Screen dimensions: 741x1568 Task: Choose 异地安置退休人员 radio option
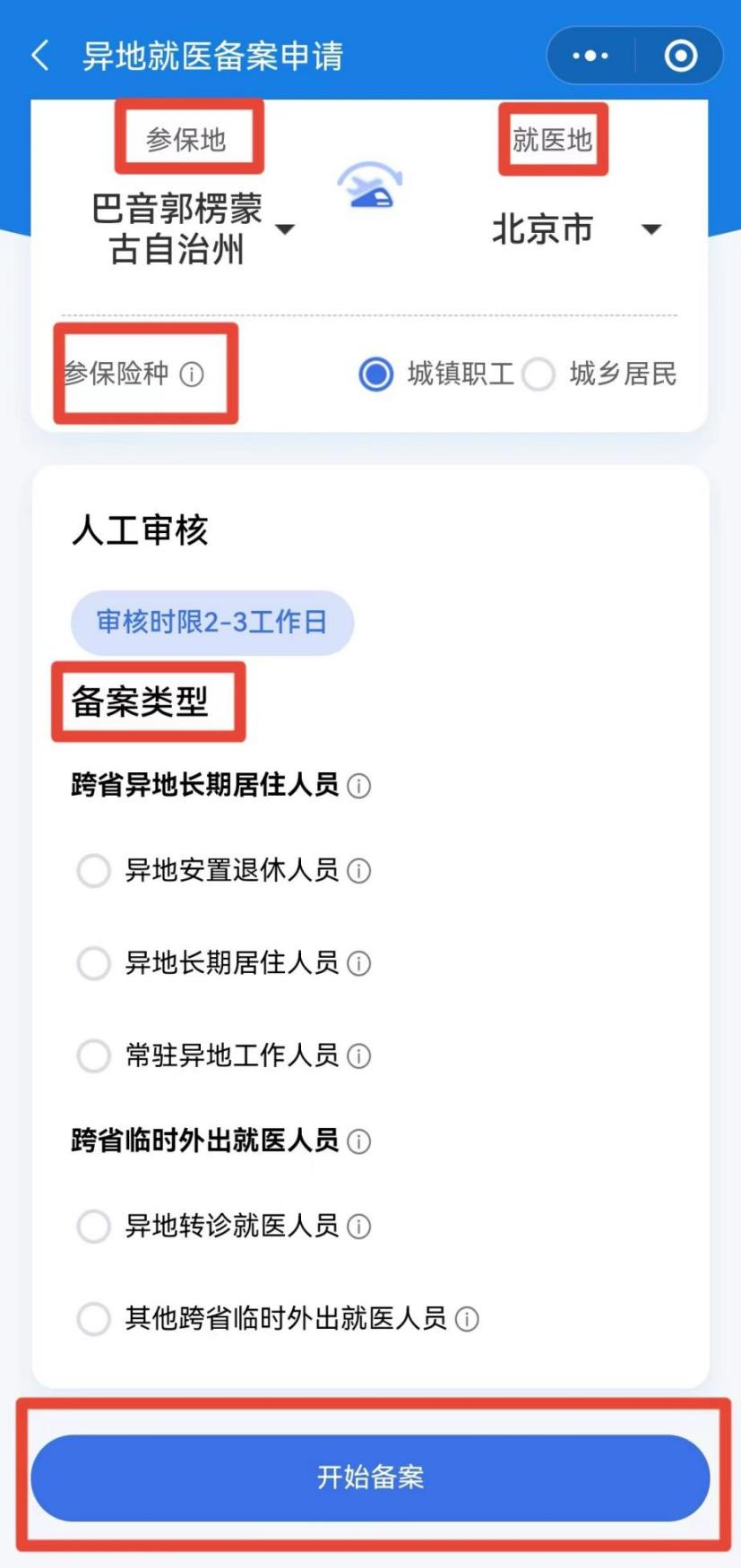93,871
